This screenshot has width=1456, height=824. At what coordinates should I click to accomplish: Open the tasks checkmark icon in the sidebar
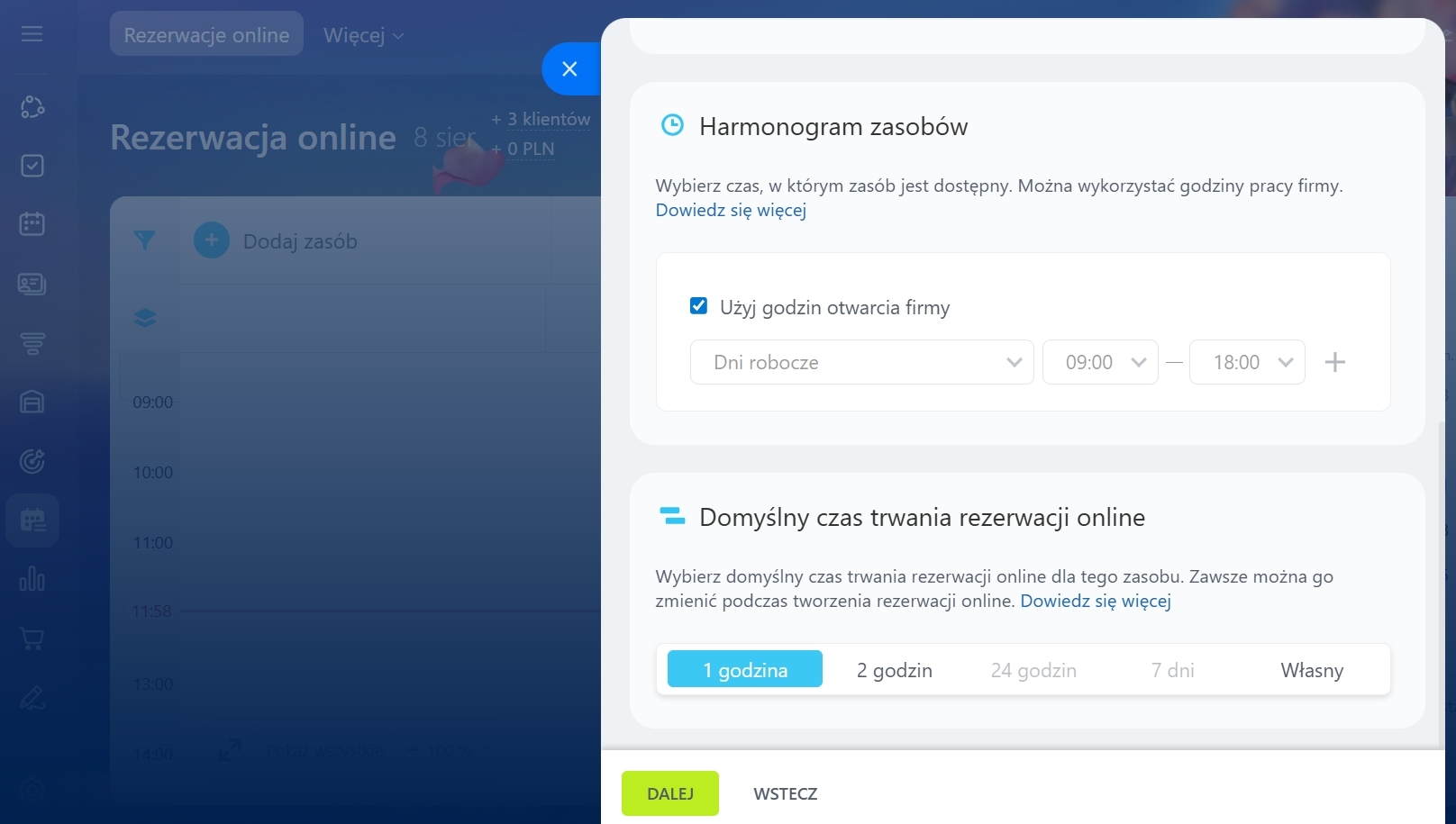coord(32,166)
